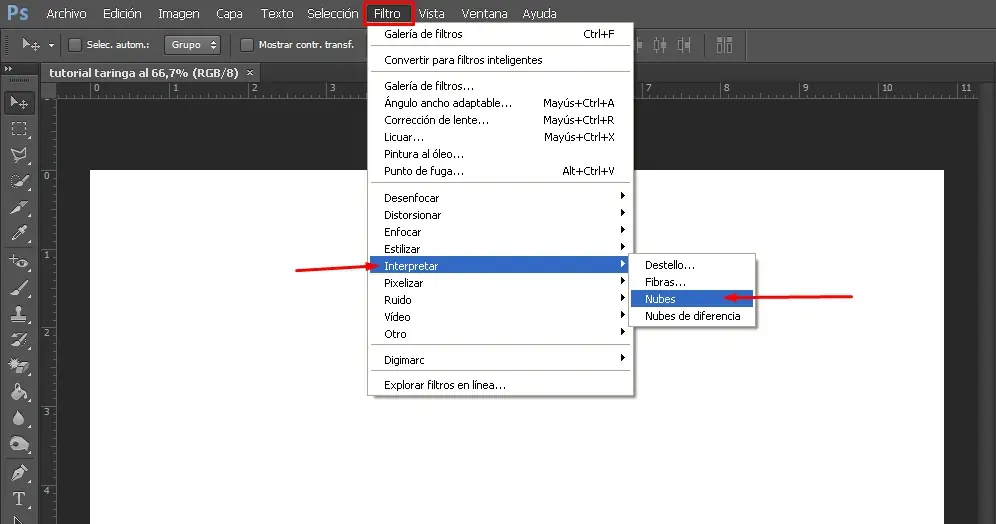Enable Mostrar contr. transf. checkbox
The height and width of the screenshot is (524, 996).
point(247,44)
